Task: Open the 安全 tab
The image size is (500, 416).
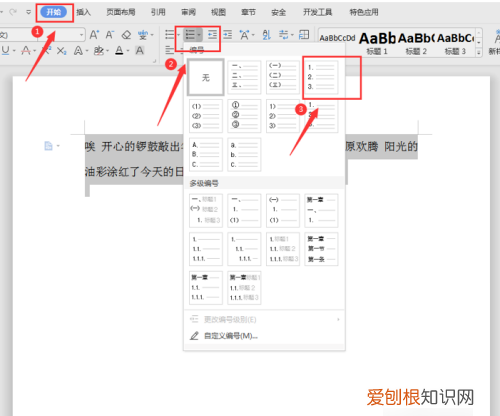Action: coord(278,12)
